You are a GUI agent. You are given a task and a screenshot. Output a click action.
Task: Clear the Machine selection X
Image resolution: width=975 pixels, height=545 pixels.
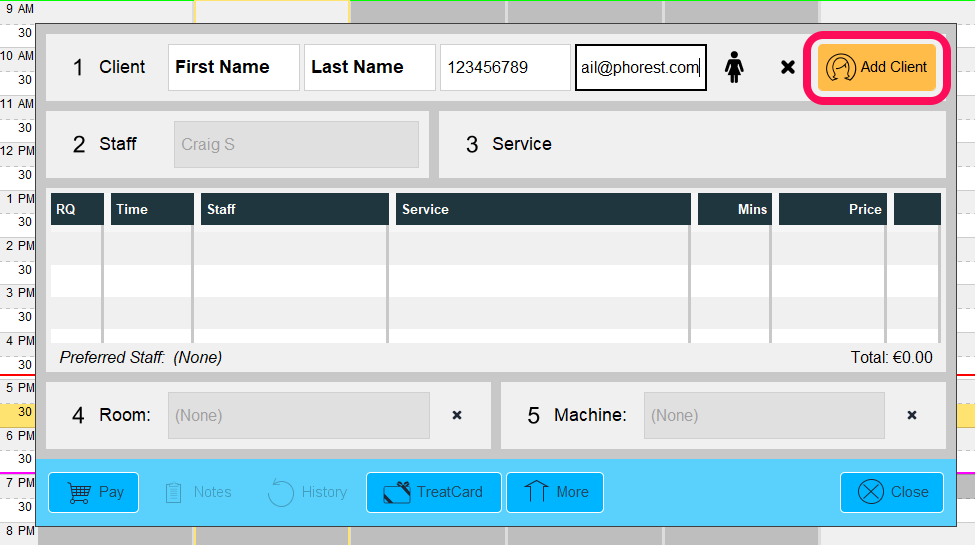[912, 415]
